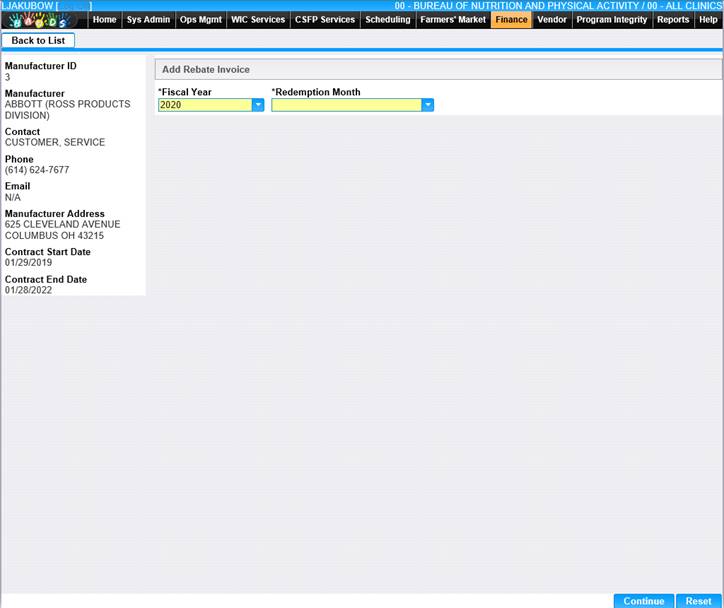This screenshot has width=724, height=608.
Task: Click the Manufacturer ID label
Action: coord(41,66)
